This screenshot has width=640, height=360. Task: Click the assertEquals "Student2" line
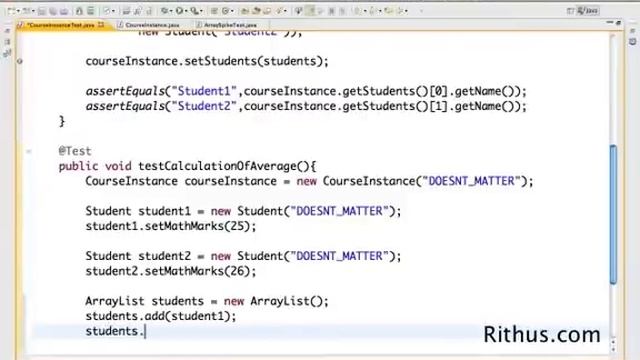tap(306, 106)
